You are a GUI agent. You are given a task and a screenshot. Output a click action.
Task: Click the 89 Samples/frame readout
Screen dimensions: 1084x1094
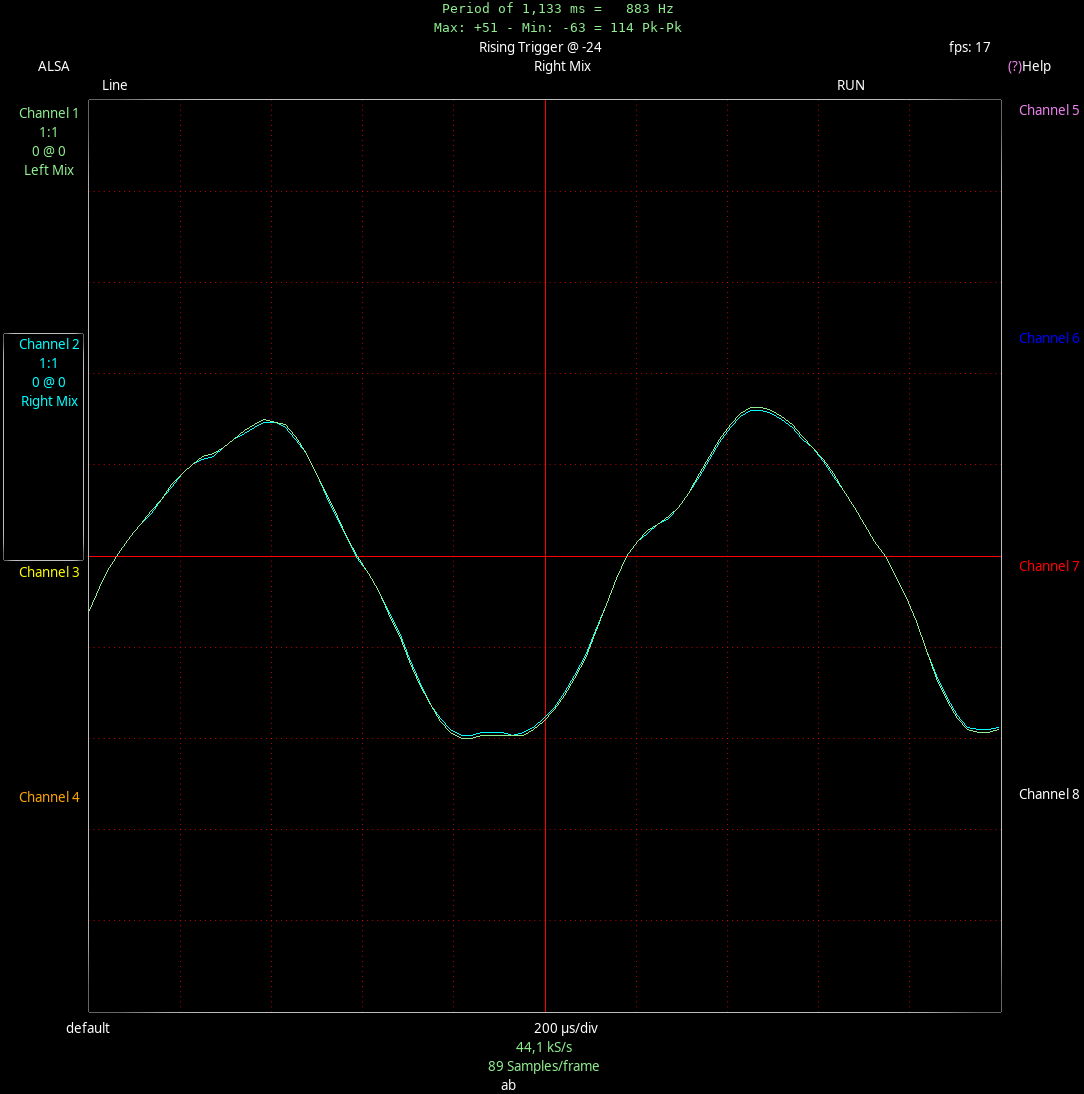click(x=543, y=1065)
